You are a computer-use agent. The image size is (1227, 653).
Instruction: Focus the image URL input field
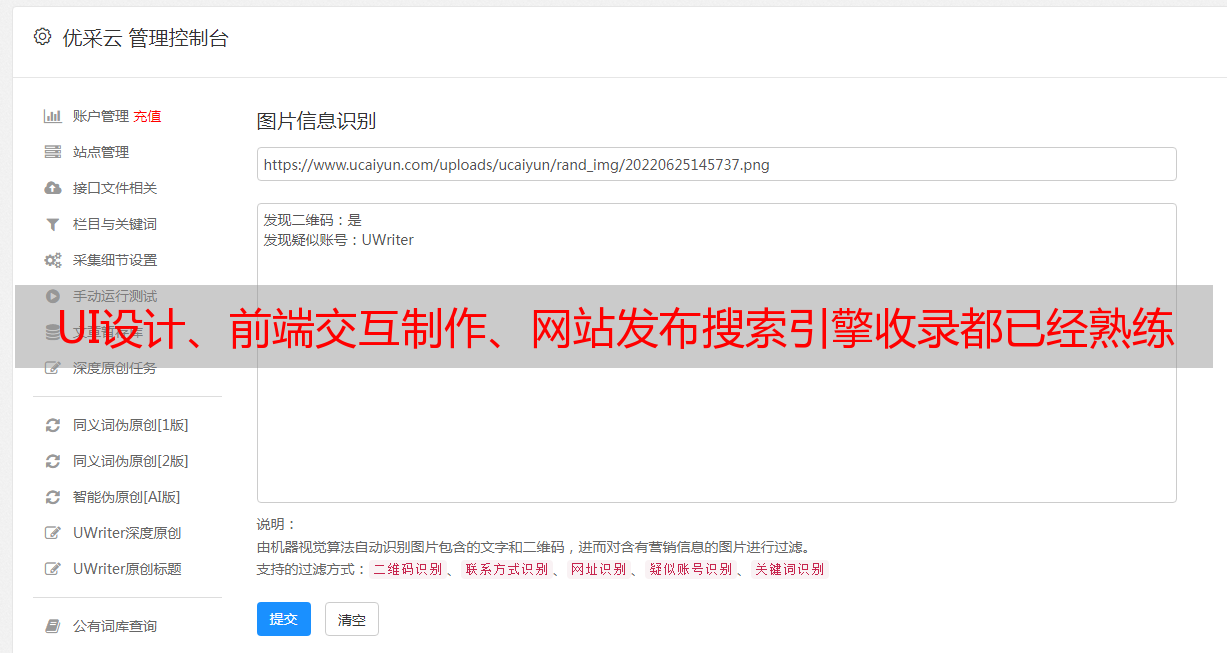[x=716, y=164]
